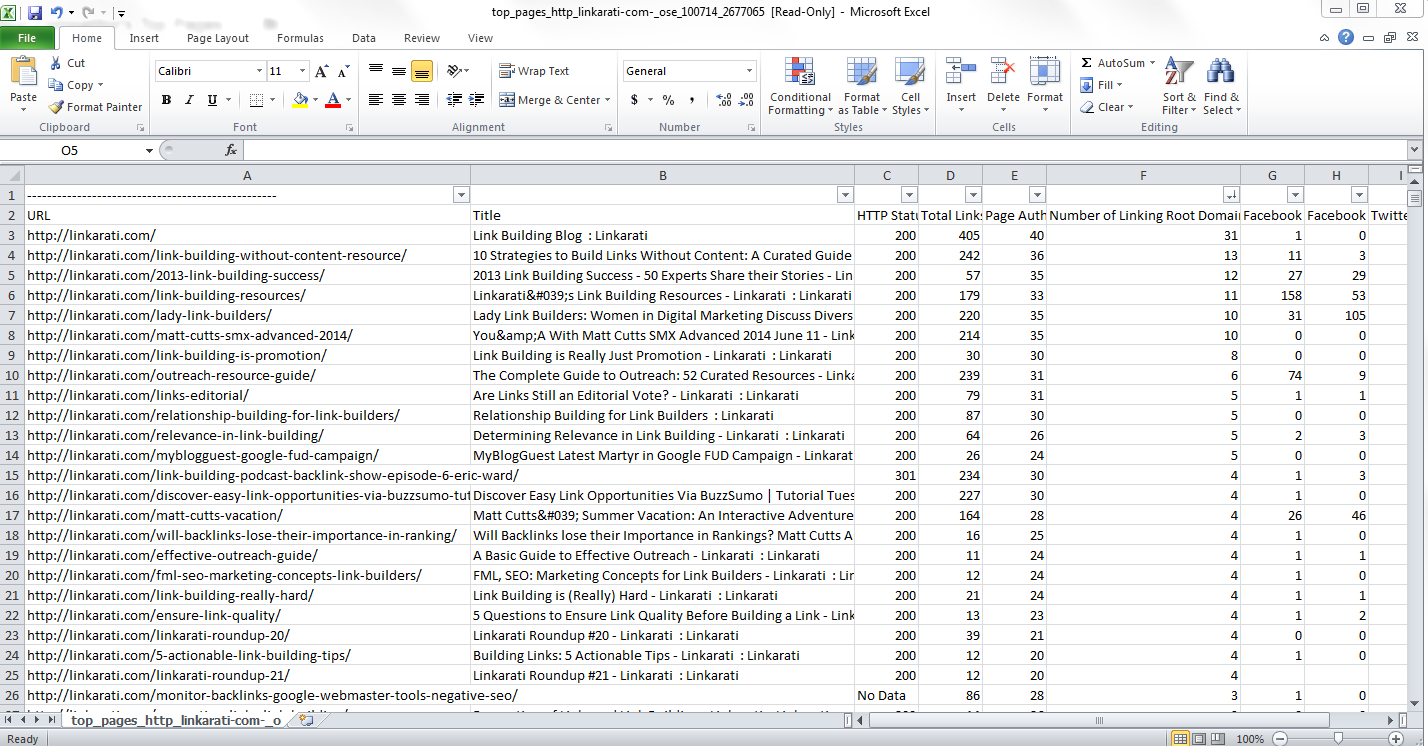Increase font size with Grow Font icon
Image resolution: width=1428 pixels, height=746 pixels.
[322, 71]
